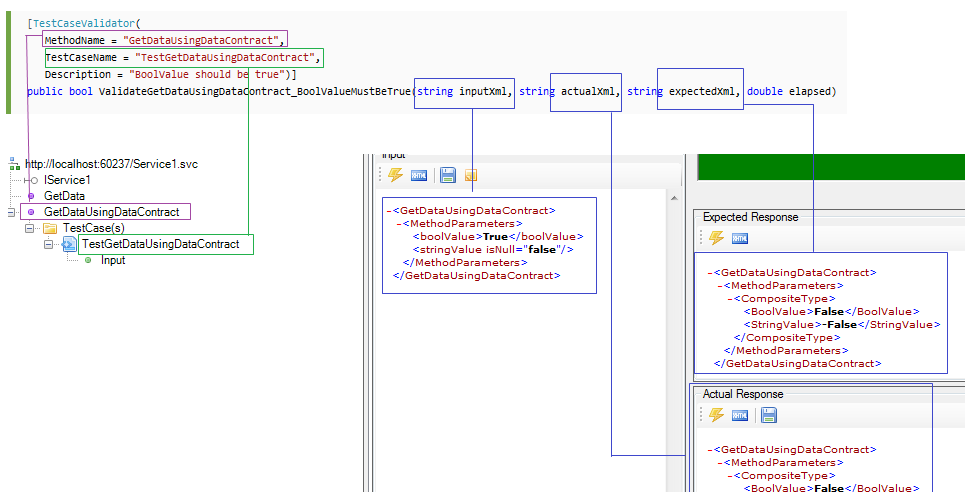
Task: Click -False value in Expected Response StringValue
Action: (x=839, y=324)
